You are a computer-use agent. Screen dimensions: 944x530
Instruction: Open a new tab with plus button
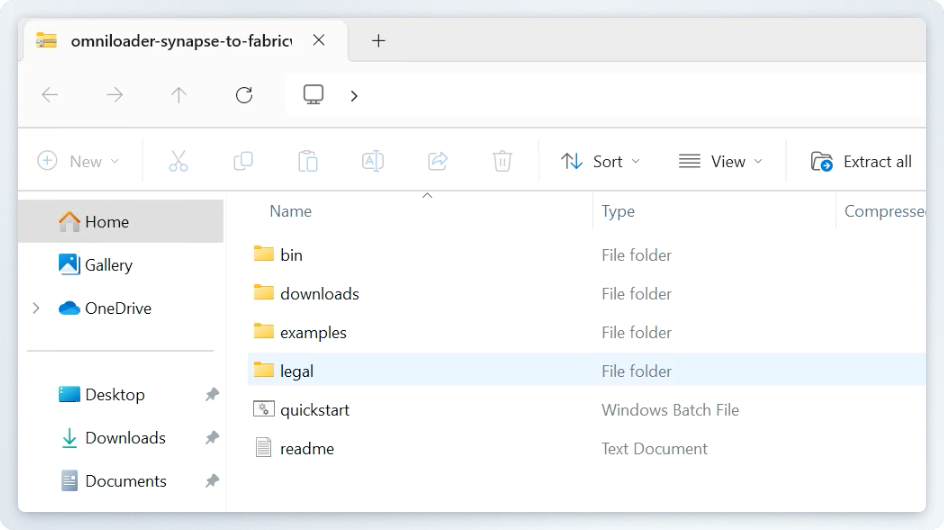(x=378, y=41)
